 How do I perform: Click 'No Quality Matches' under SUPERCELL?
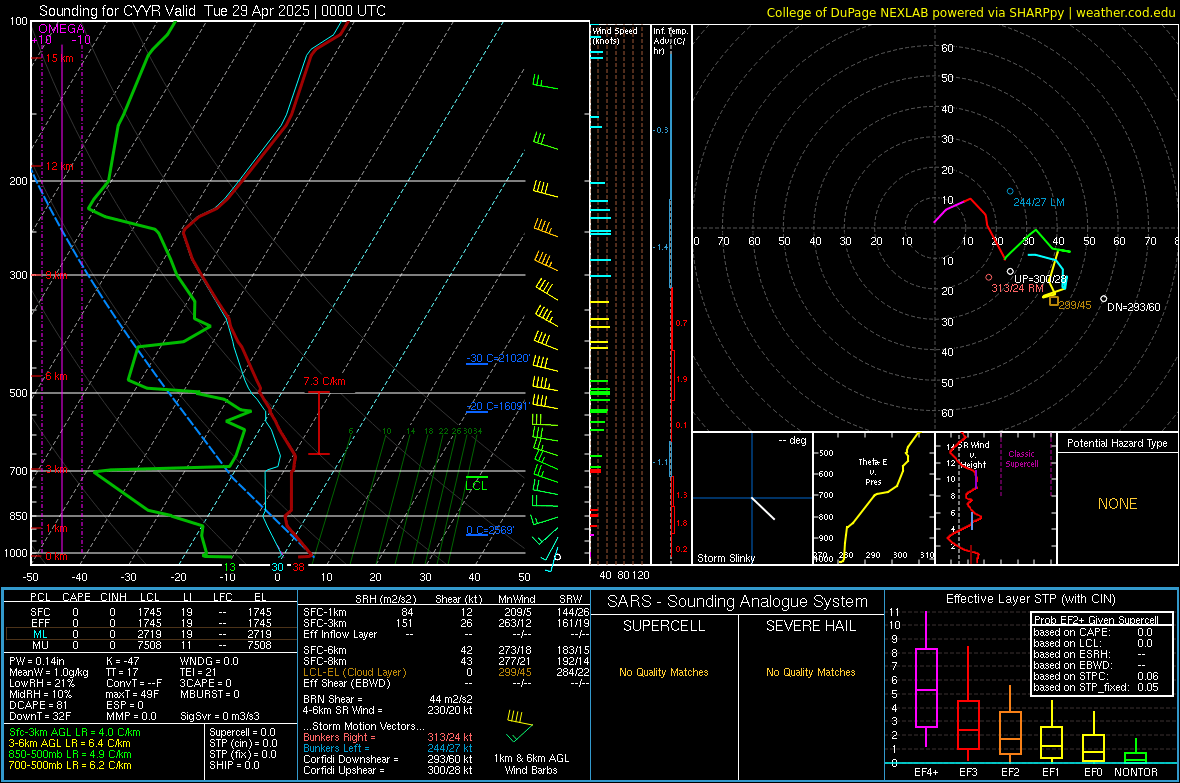(664, 672)
